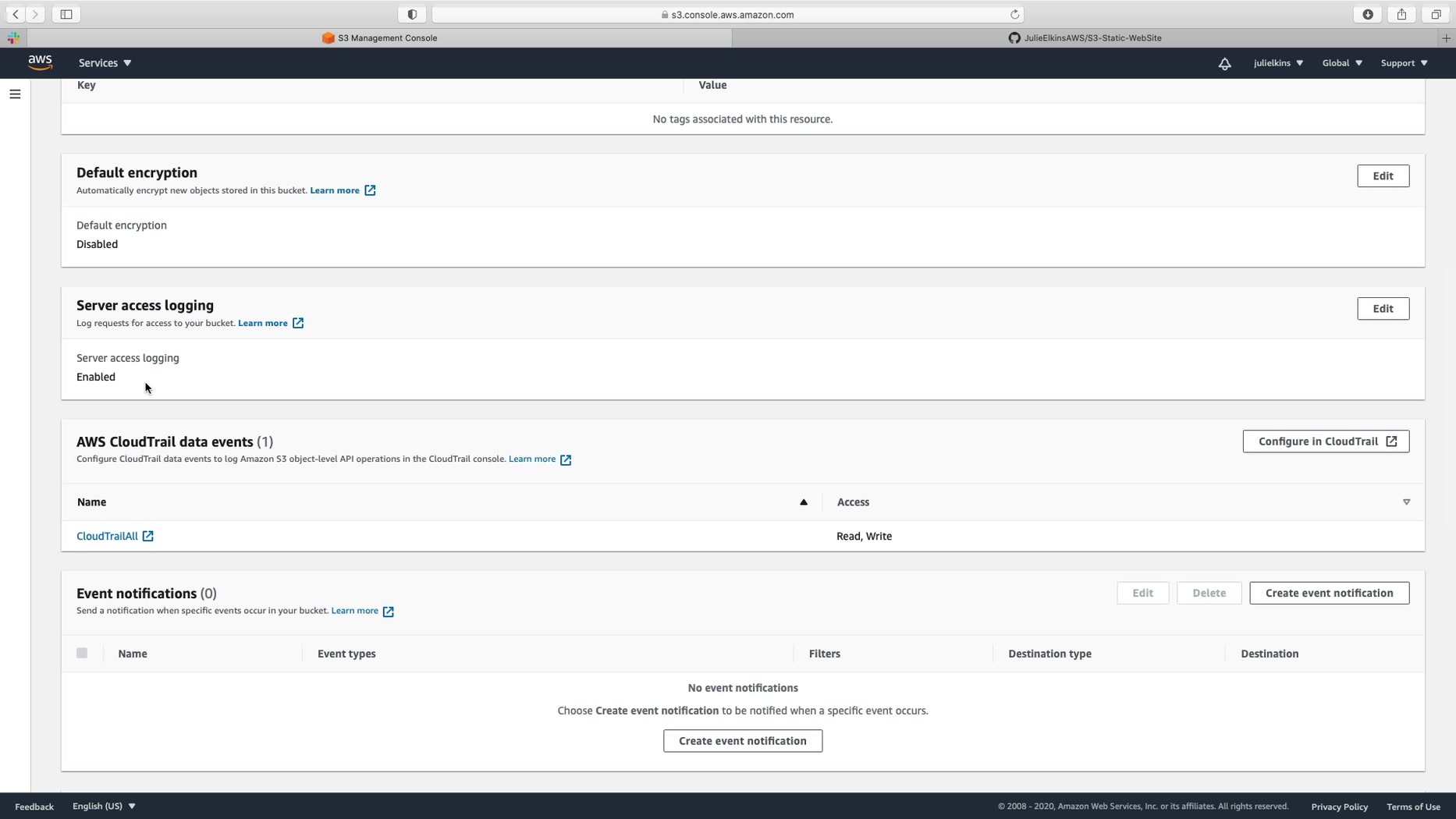The image size is (1456, 819).
Task: Open Learn more link for CloudTrail data events
Action: point(532,459)
